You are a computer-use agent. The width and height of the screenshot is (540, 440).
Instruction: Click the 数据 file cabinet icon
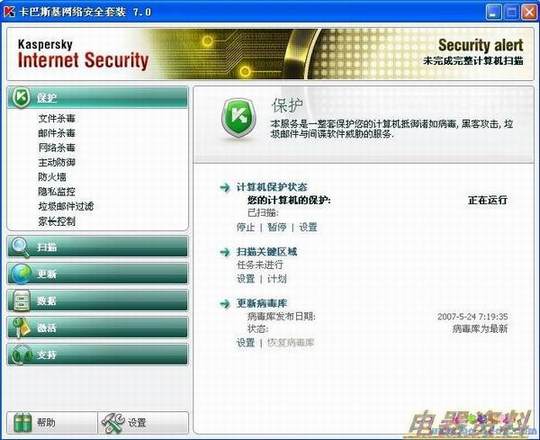coord(21,301)
